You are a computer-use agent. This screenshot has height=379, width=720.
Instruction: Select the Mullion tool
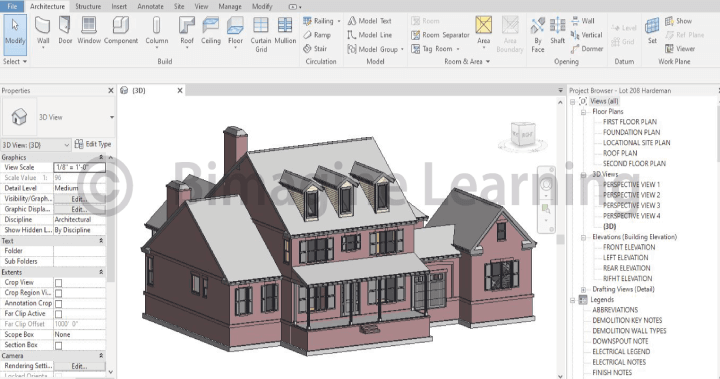click(285, 31)
